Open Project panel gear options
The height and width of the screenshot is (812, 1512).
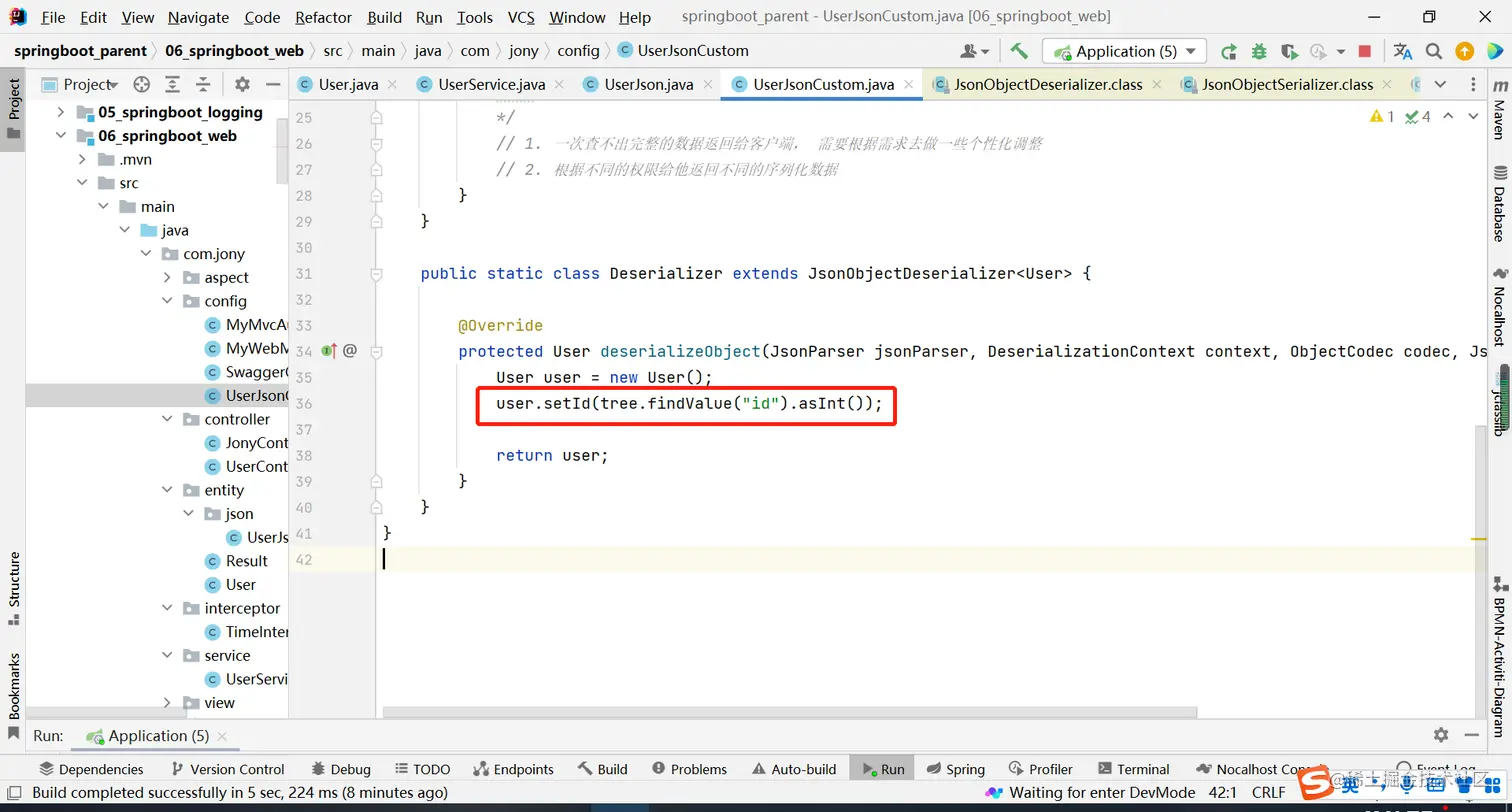pos(242,84)
